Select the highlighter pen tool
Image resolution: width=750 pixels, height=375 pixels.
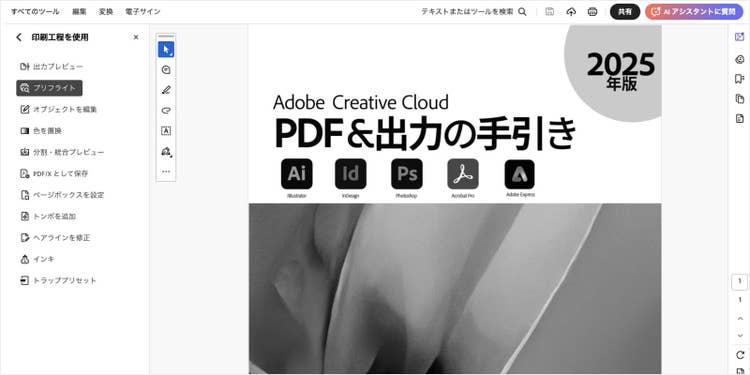click(x=166, y=90)
